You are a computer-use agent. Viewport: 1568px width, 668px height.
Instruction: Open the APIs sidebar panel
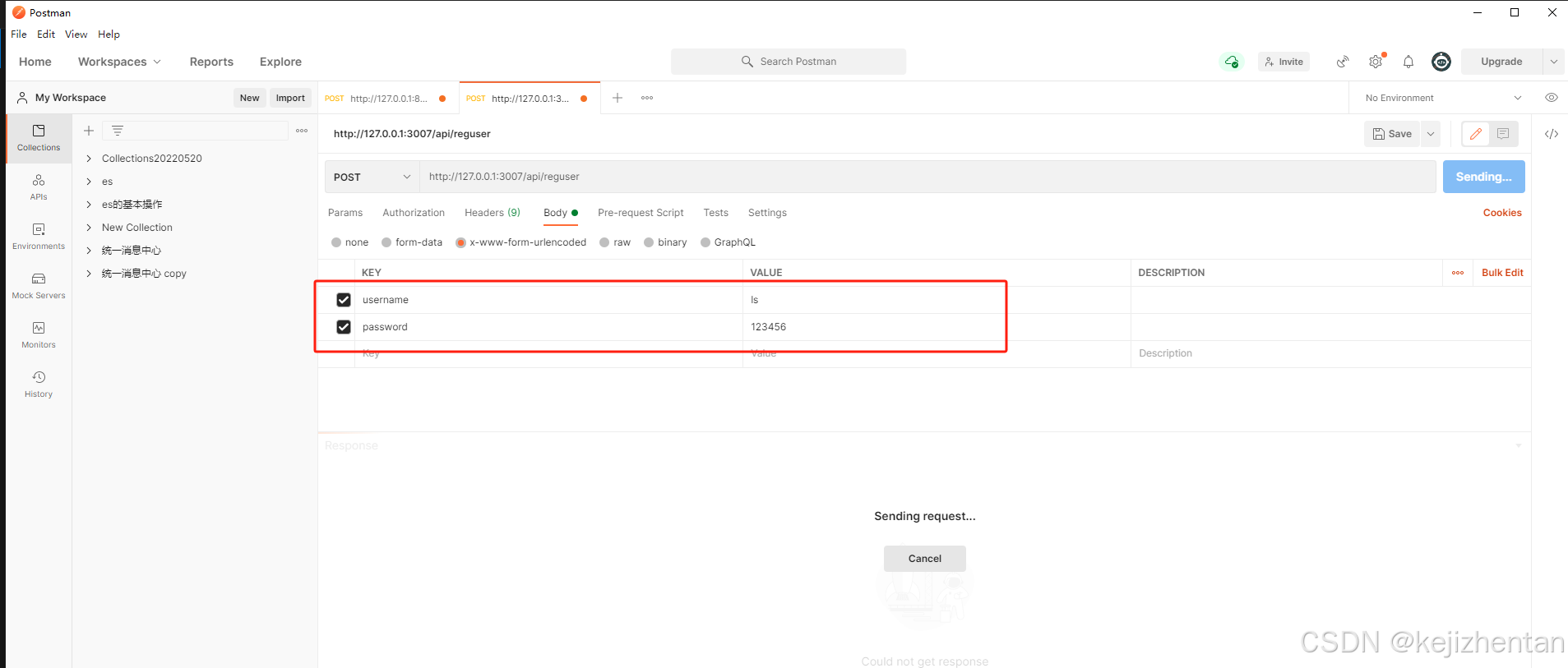click(39, 187)
